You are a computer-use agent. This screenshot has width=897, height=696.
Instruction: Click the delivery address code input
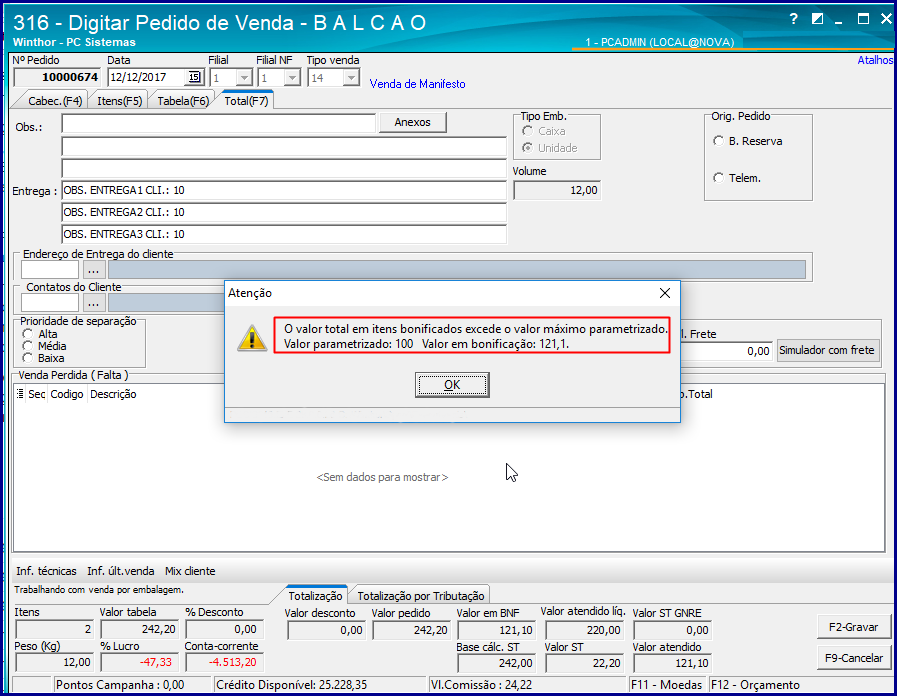[50, 270]
